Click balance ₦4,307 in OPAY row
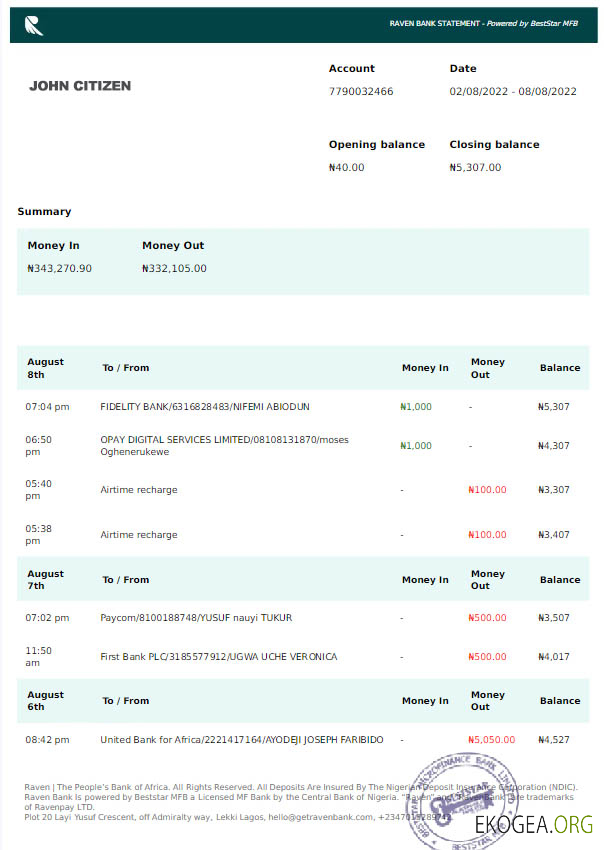The height and width of the screenshot is (850, 604). tap(554, 446)
